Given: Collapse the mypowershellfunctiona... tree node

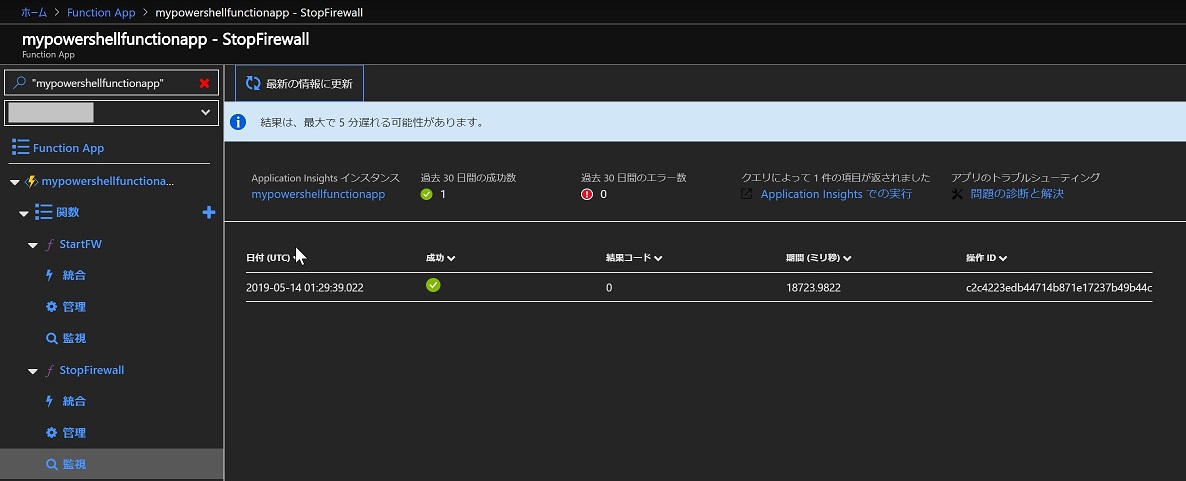Looking at the screenshot, I should [x=15, y=182].
